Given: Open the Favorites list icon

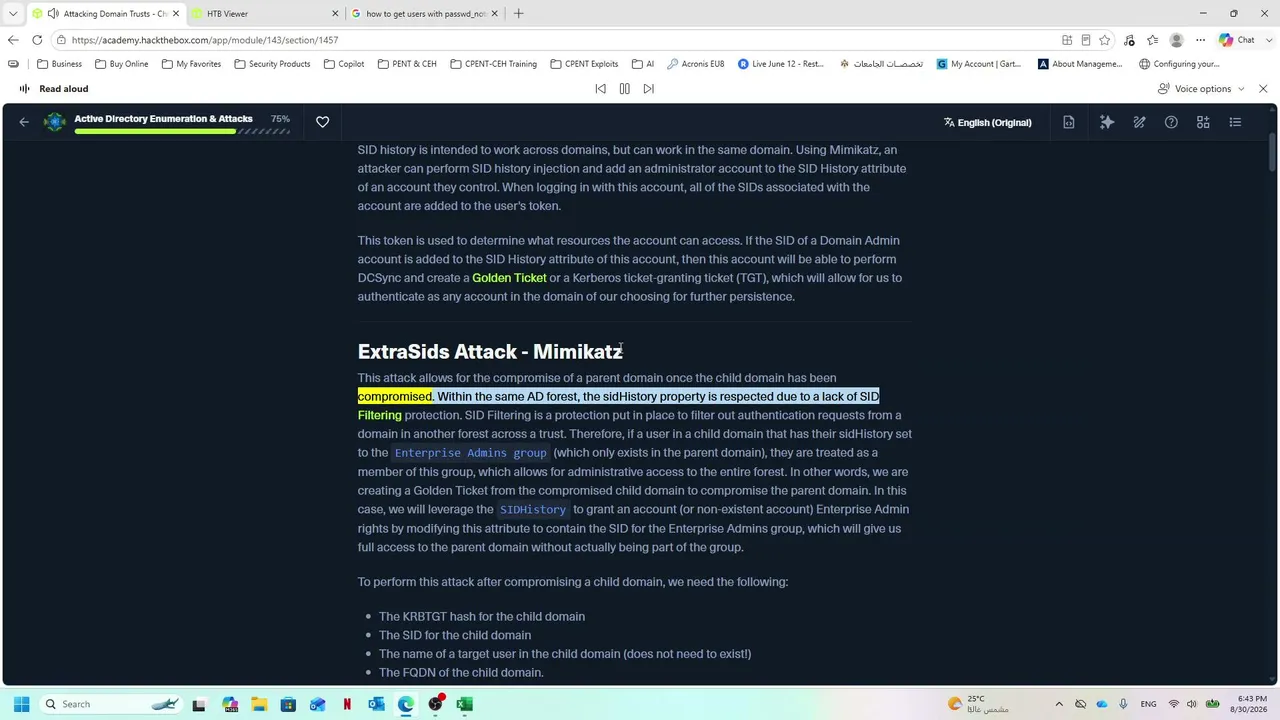Looking at the screenshot, I should tap(1153, 40).
